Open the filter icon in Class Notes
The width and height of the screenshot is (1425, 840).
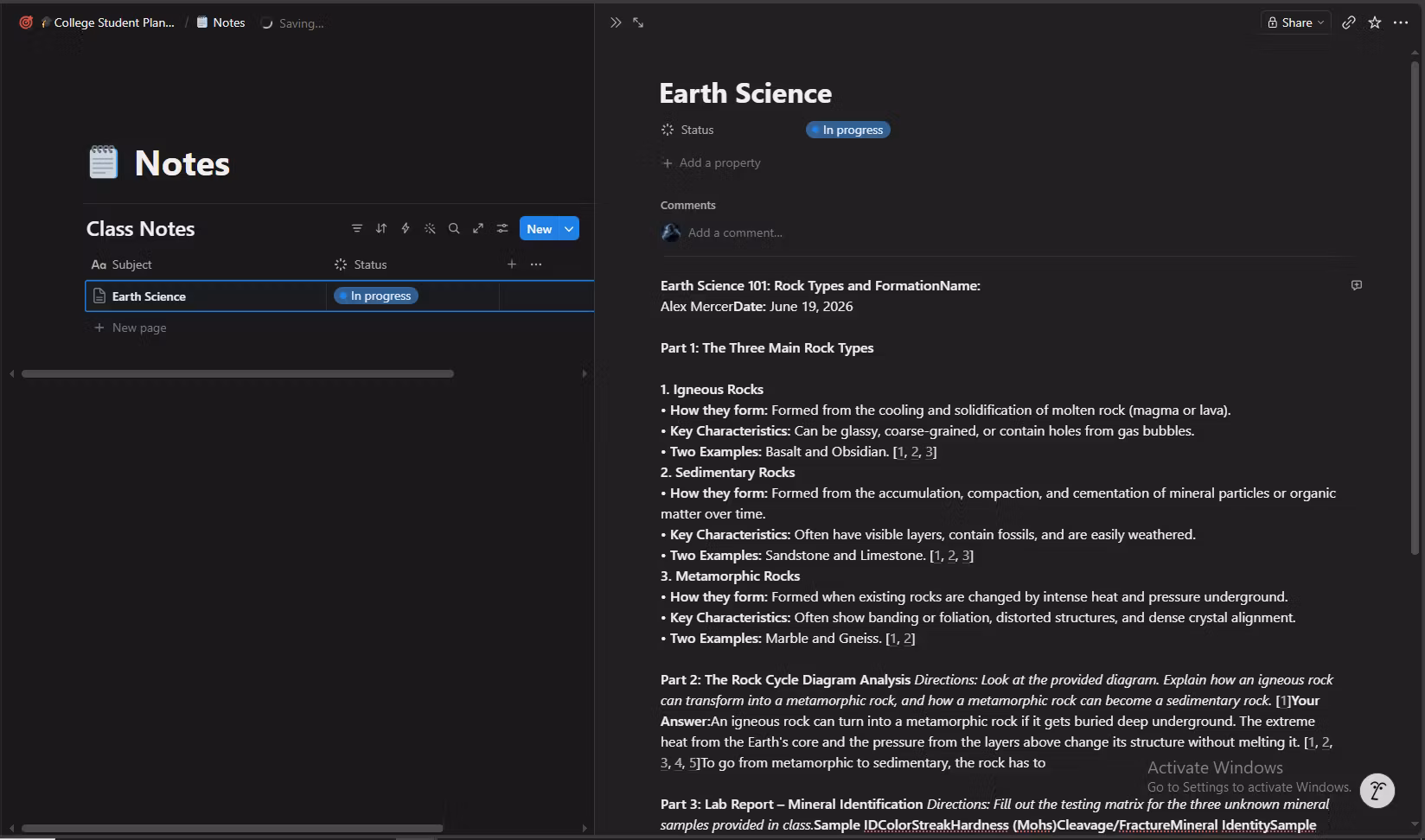[357, 228]
